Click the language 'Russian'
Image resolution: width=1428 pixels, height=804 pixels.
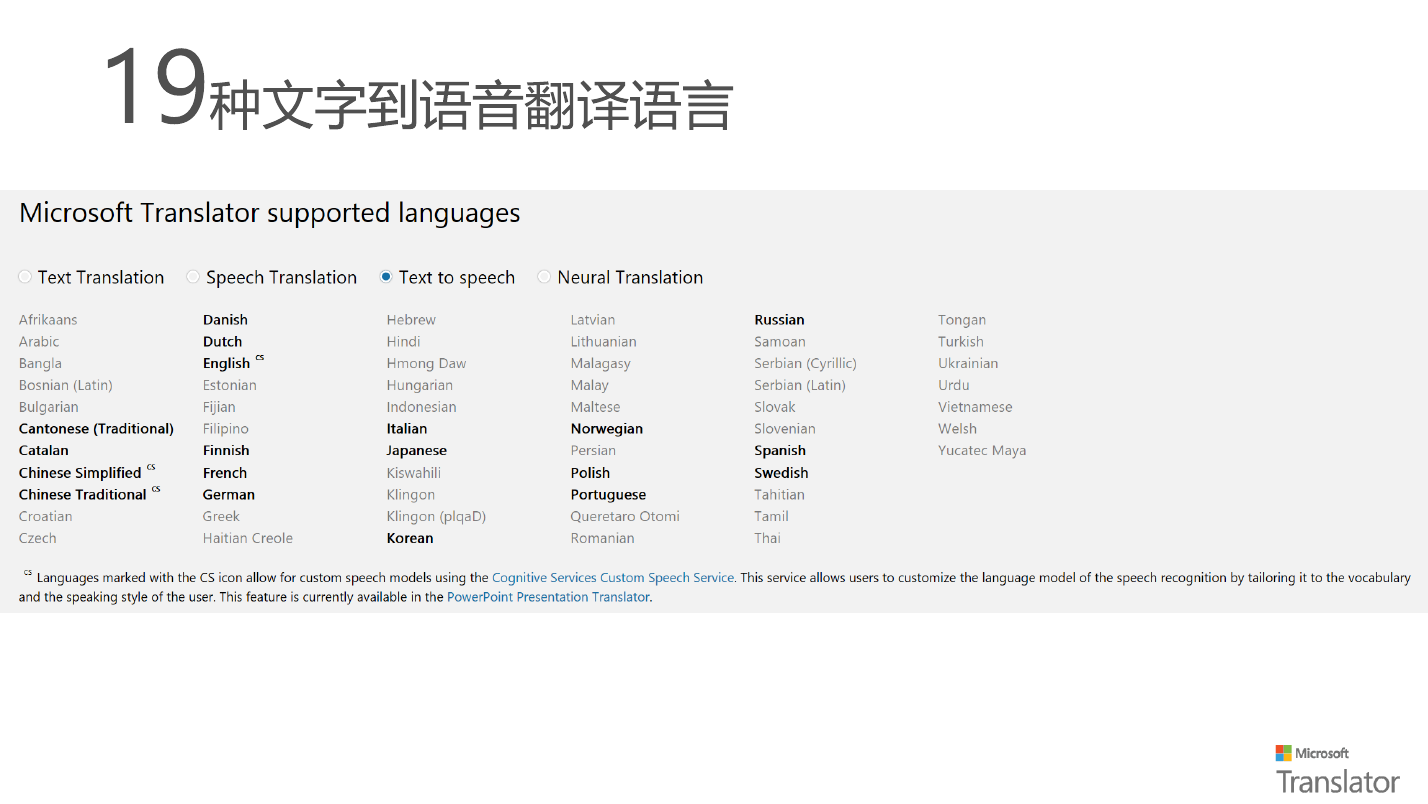pyautogui.click(x=779, y=320)
